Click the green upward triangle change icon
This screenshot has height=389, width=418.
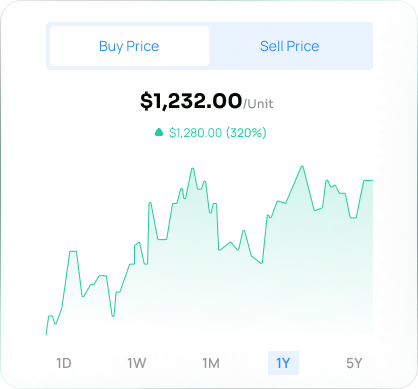click(x=159, y=132)
